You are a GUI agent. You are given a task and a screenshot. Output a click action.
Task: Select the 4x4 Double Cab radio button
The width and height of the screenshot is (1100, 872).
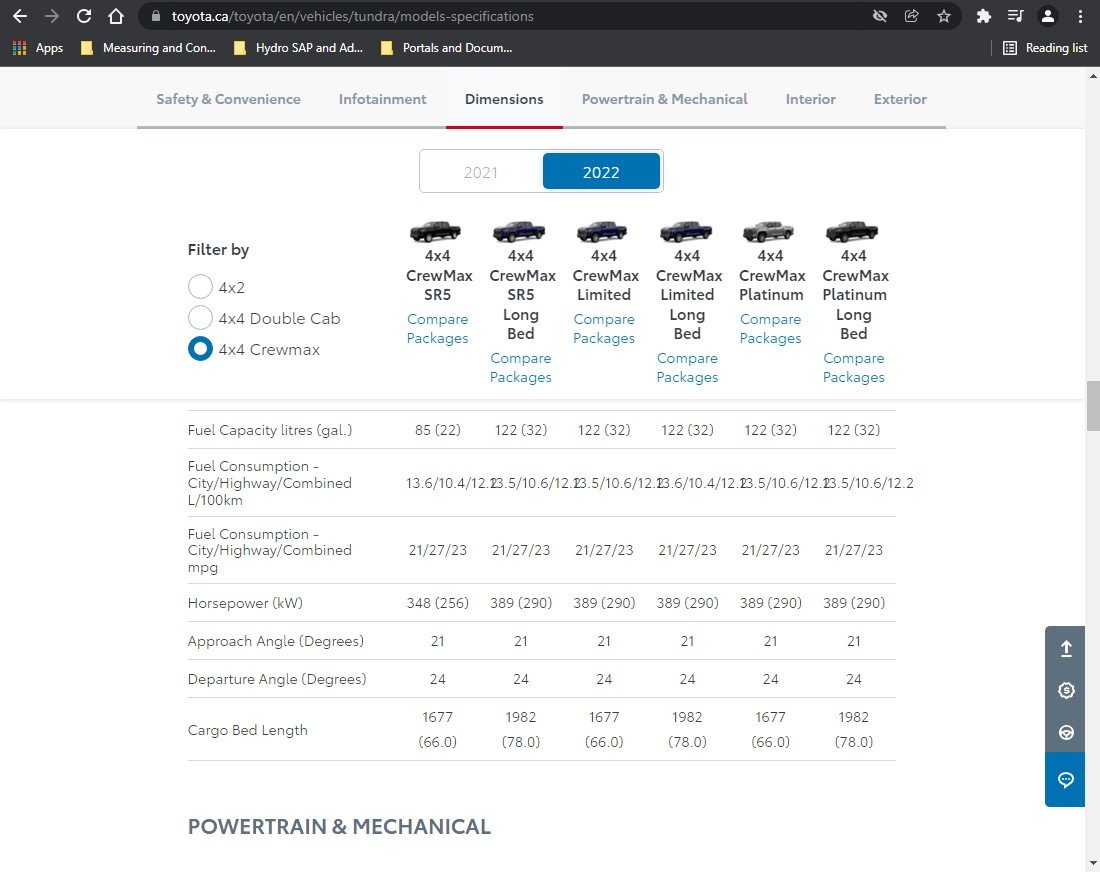(200, 318)
